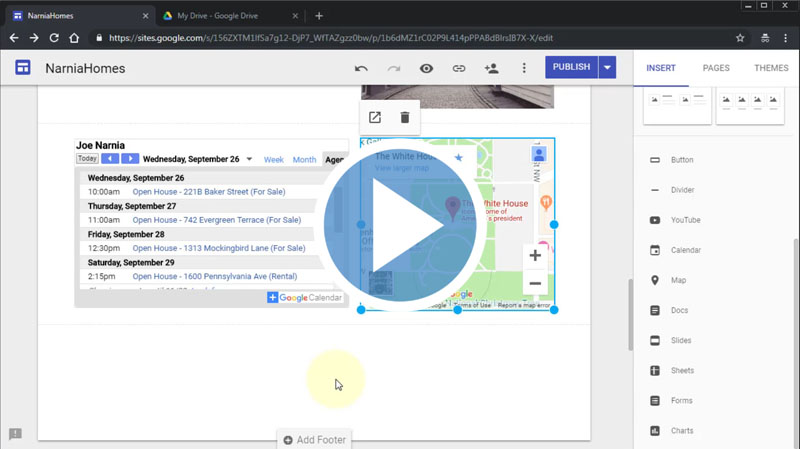800x449 pixels.
Task: Preview the site with the eye icon
Action: click(426, 68)
